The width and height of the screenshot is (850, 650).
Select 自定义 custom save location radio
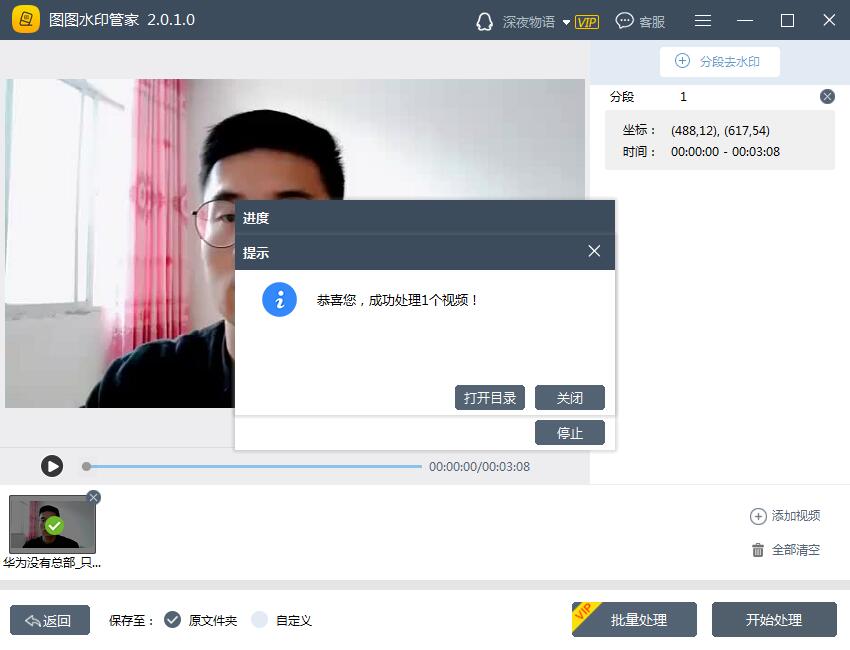pyautogui.click(x=259, y=620)
